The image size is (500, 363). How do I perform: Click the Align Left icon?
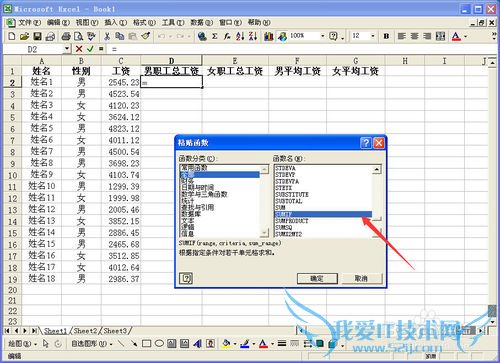402,36
